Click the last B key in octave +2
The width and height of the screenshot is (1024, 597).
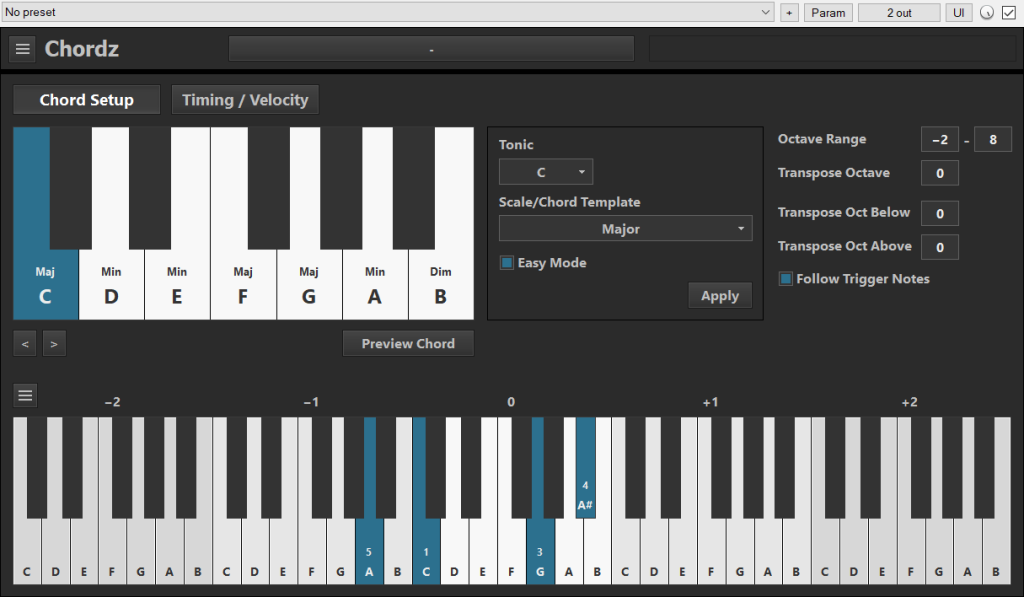(996, 552)
